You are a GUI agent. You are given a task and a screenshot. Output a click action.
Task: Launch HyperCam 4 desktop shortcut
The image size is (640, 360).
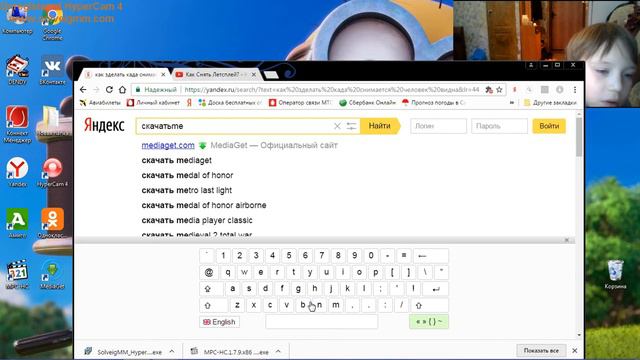[x=52, y=172]
